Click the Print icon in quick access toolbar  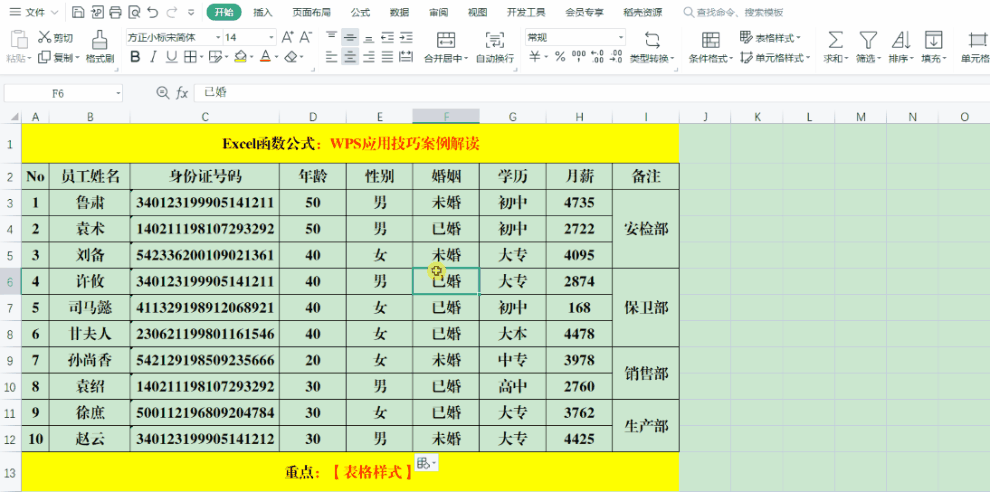(115, 13)
